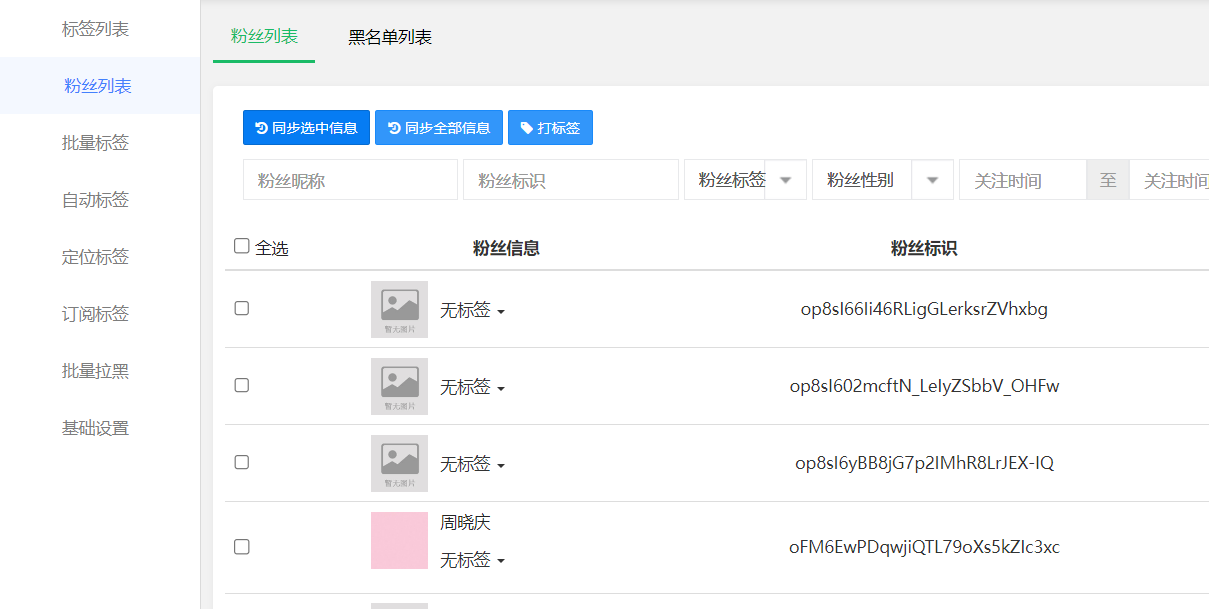The width and height of the screenshot is (1209, 609).
Task: Click the identifier oFM6EwPDqwjiQTL79oXs5kZIc3xc
Action: click(924, 547)
